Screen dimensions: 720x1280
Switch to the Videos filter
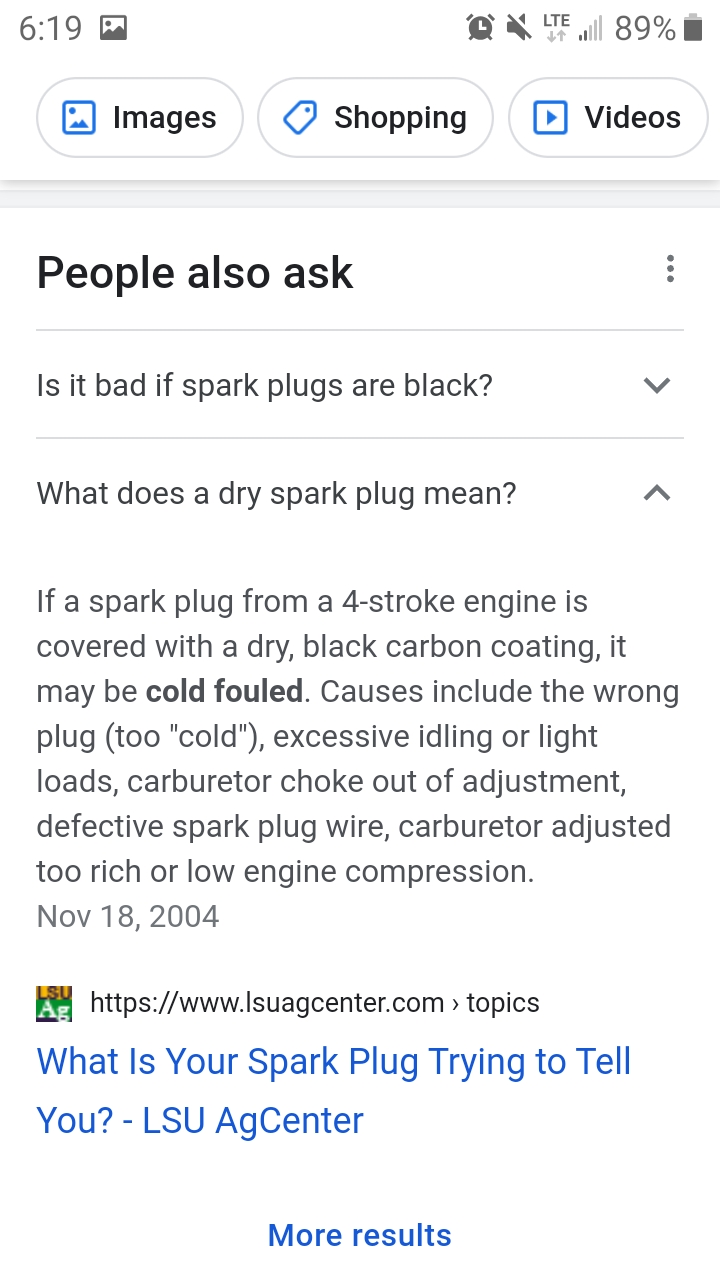608,118
